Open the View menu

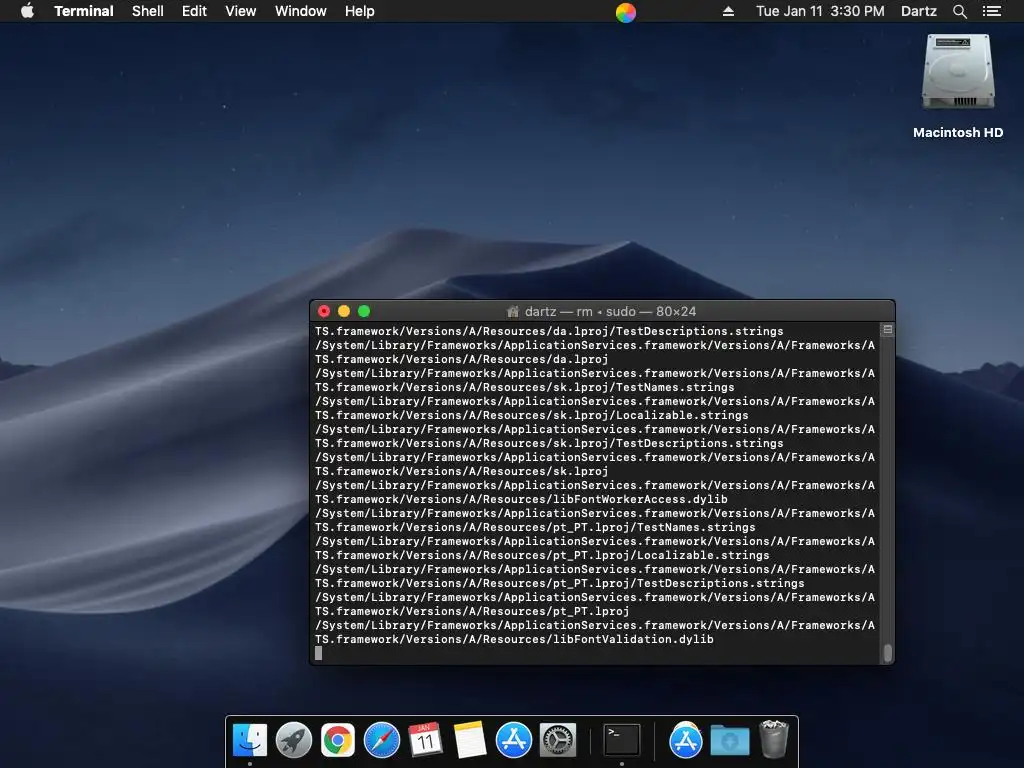240,11
